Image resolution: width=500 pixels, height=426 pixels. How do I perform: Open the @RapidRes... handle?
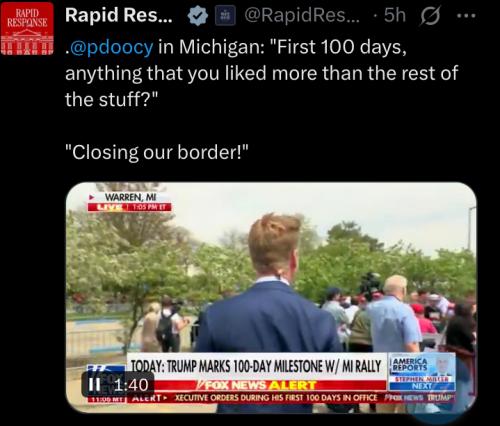click(x=302, y=15)
